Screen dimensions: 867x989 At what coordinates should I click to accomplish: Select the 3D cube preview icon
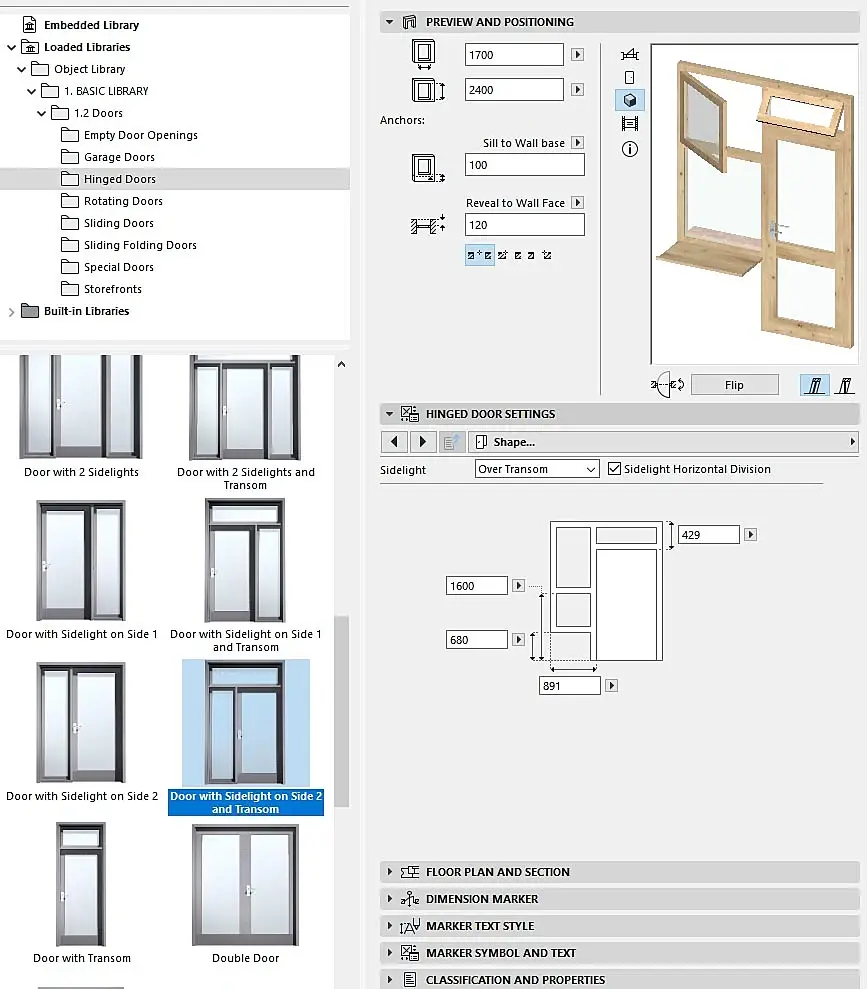coord(629,100)
